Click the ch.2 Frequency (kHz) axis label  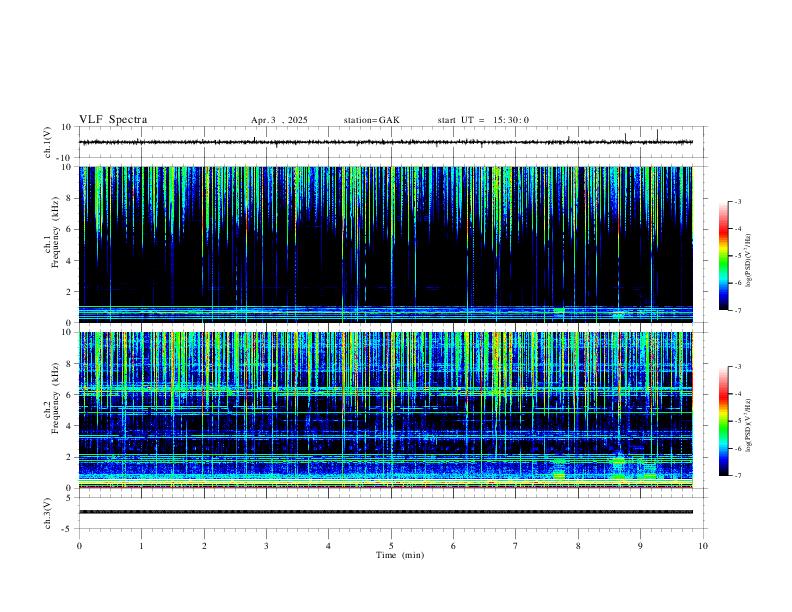coord(51,398)
